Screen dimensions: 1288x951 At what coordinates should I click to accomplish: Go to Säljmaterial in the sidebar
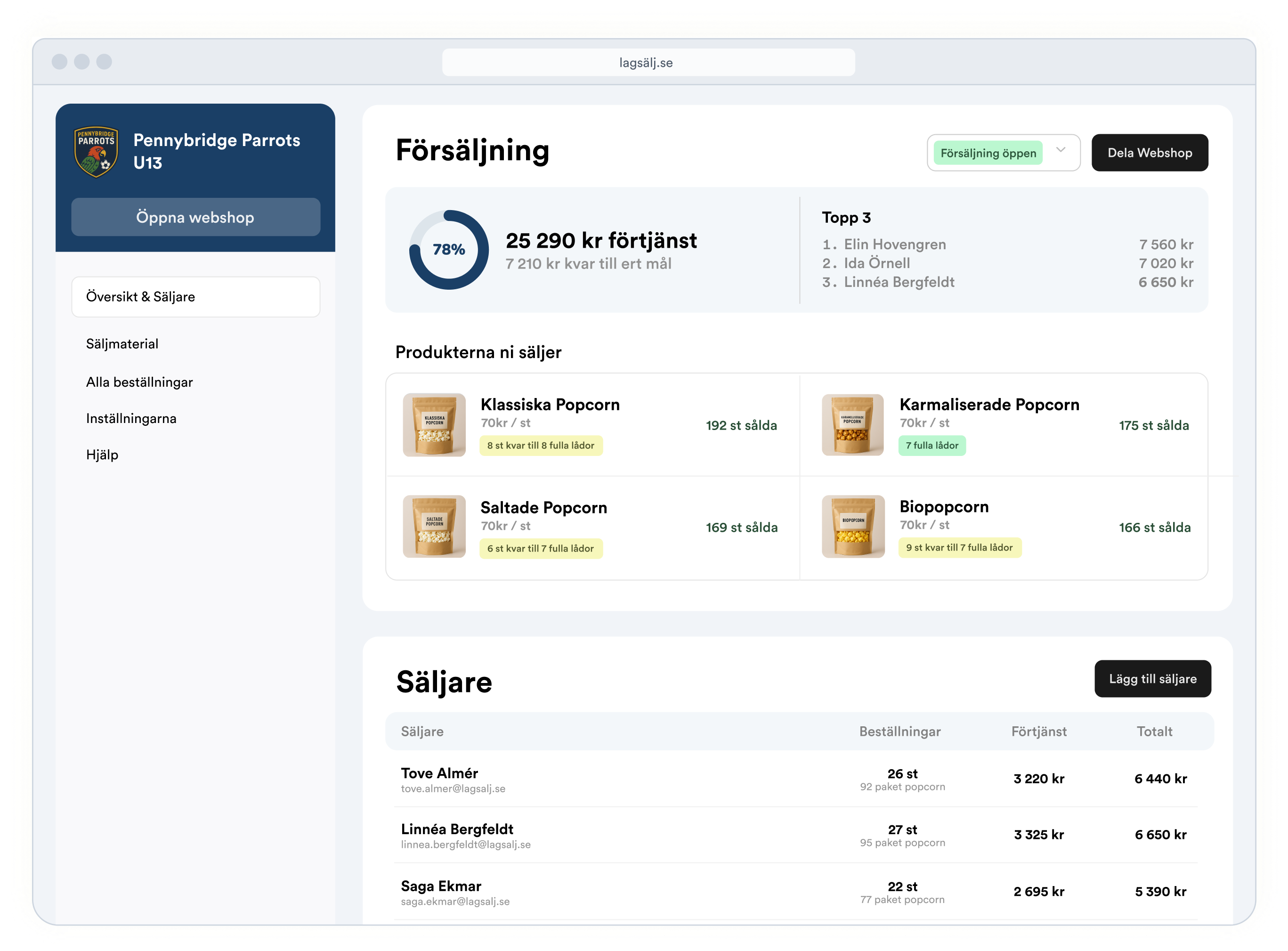tap(122, 344)
